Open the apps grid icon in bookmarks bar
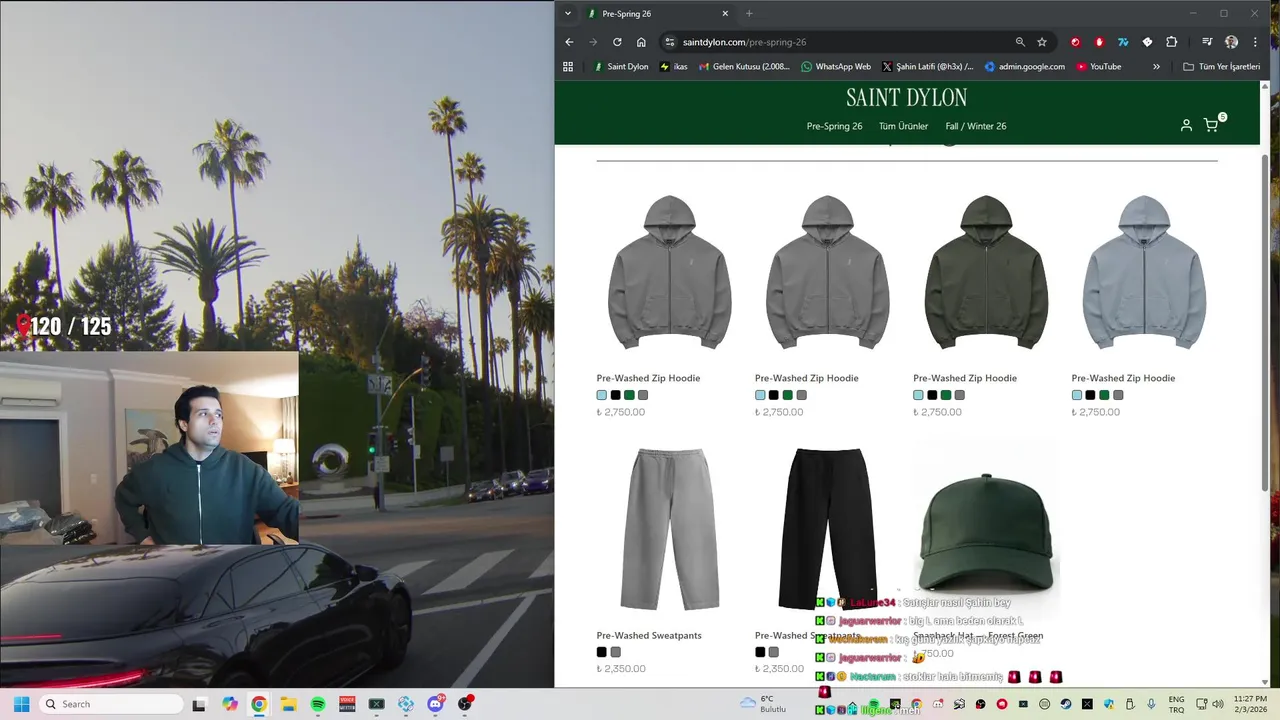The width and height of the screenshot is (1280, 720). tap(568, 67)
